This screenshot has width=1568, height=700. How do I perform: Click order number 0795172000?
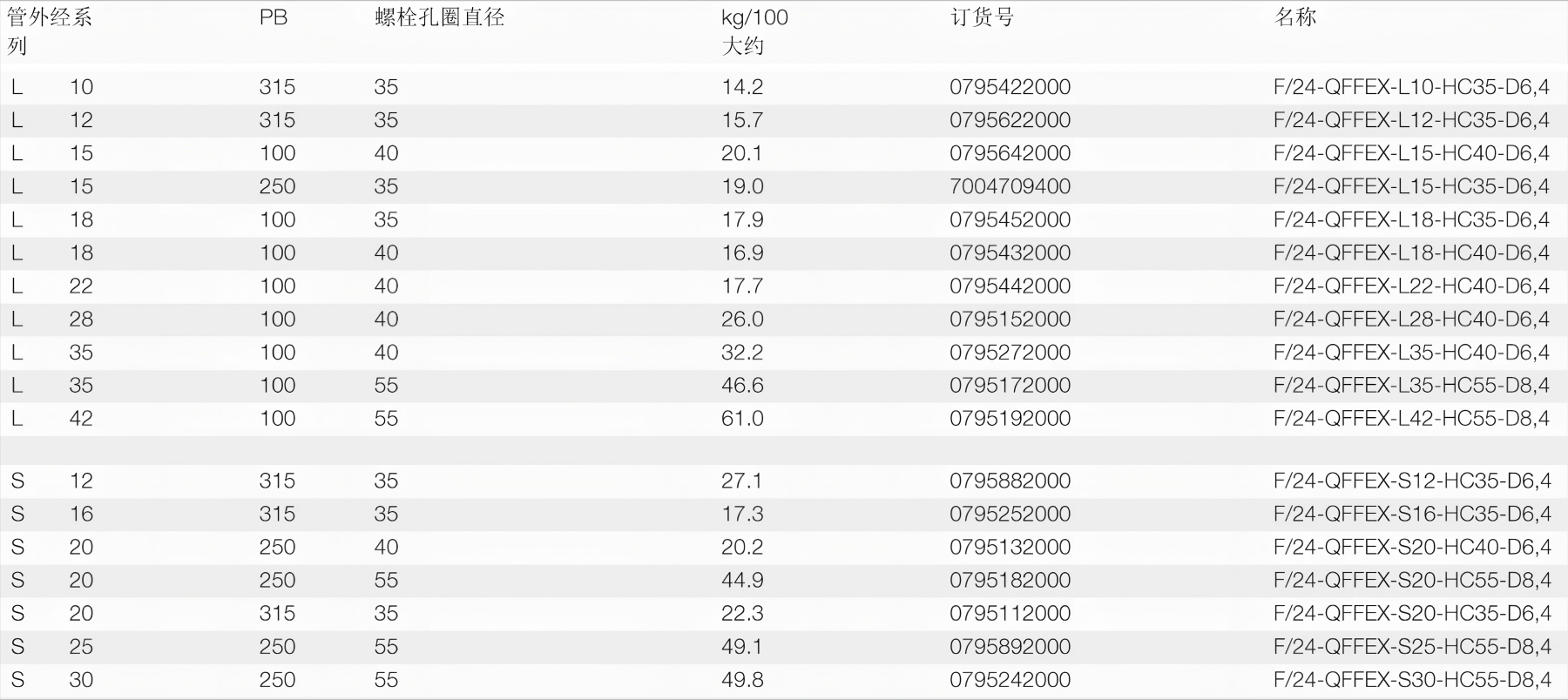click(x=1010, y=386)
